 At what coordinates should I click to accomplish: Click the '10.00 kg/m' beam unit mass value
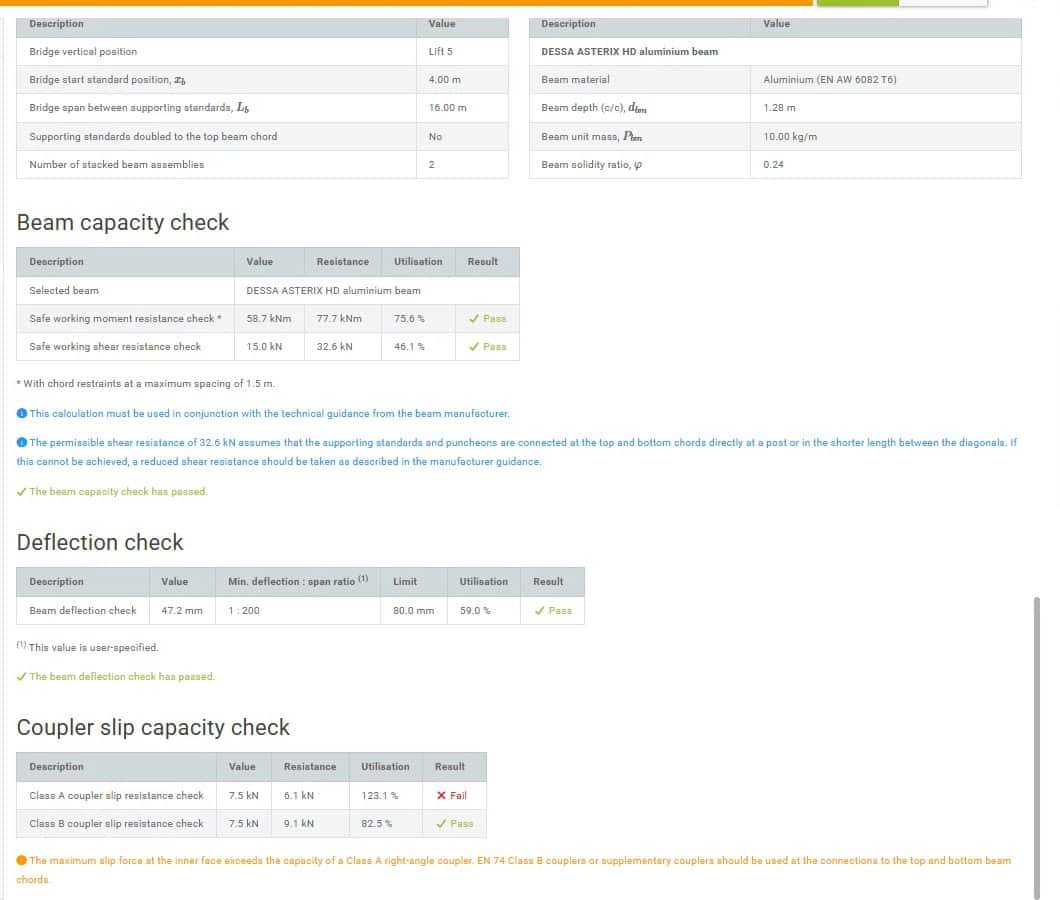[x=790, y=137]
